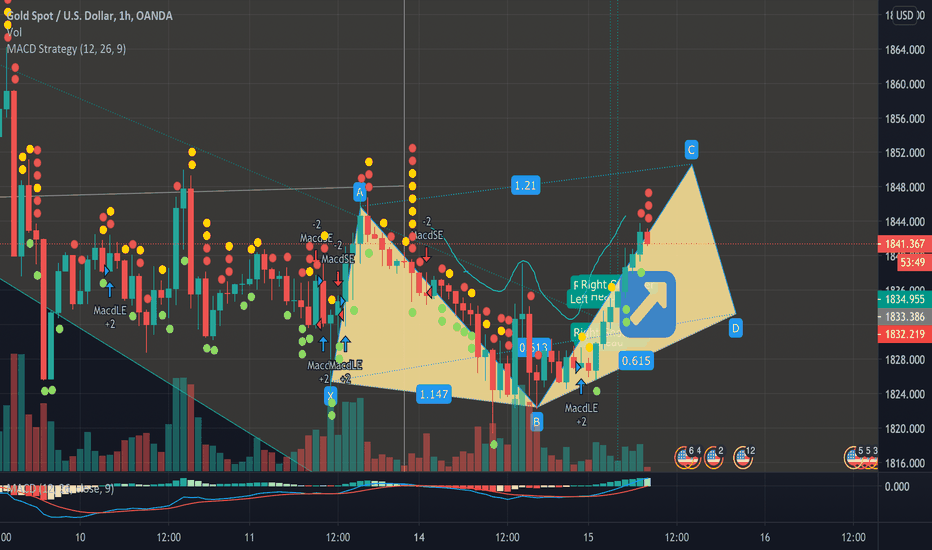932x550 pixels.
Task: Select pattern point label D
Action: point(735,328)
